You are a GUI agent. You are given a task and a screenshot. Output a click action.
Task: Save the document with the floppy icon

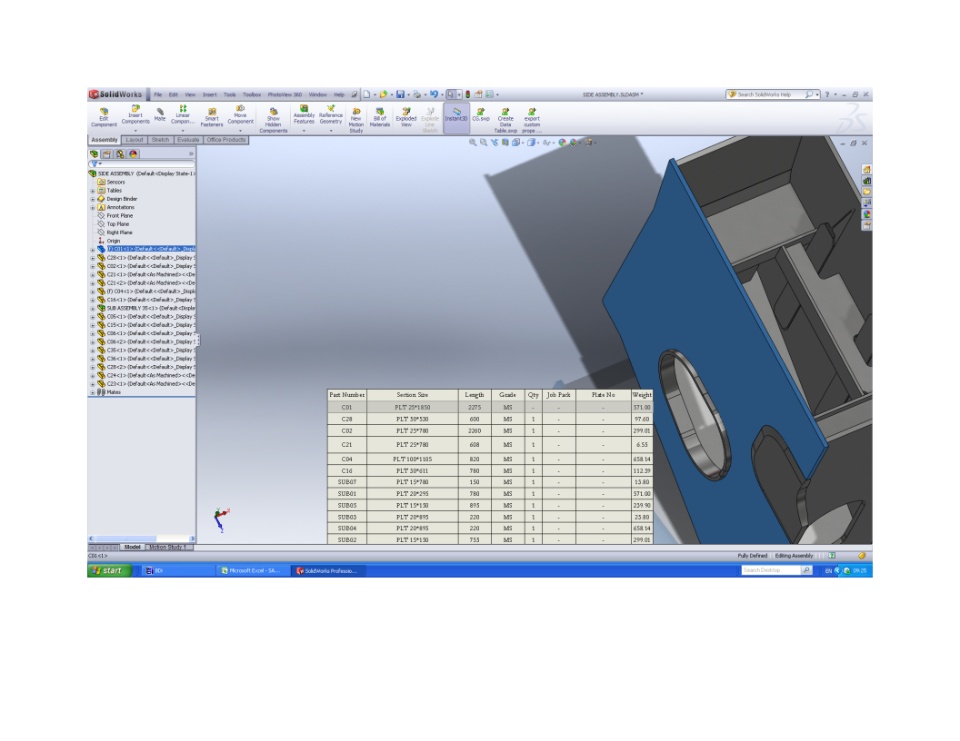[400, 94]
